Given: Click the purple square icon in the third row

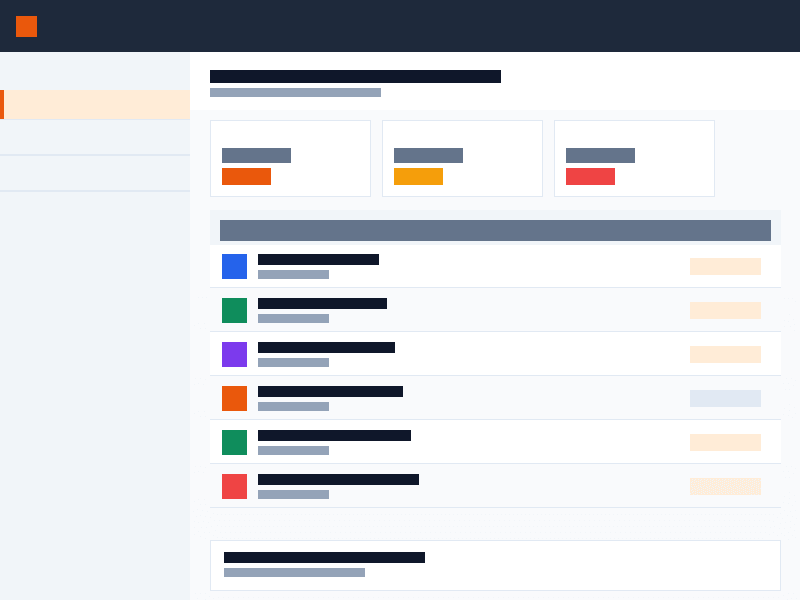Looking at the screenshot, I should click(234, 354).
